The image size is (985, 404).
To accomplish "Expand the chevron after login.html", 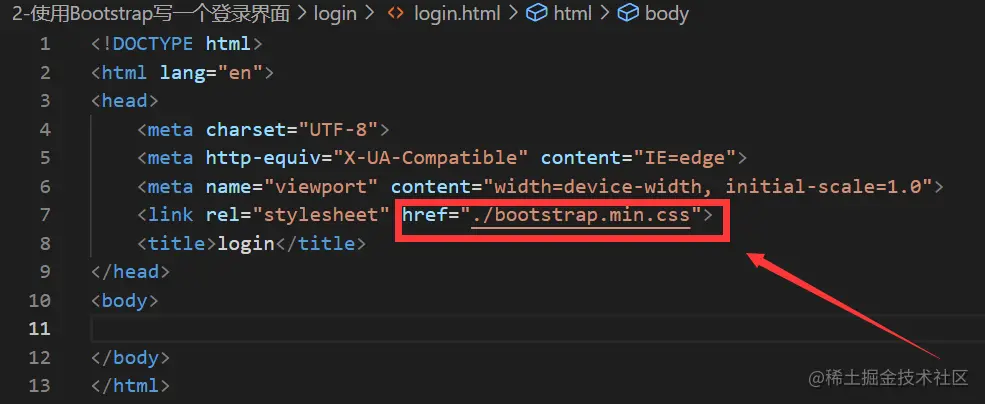I will [x=513, y=13].
